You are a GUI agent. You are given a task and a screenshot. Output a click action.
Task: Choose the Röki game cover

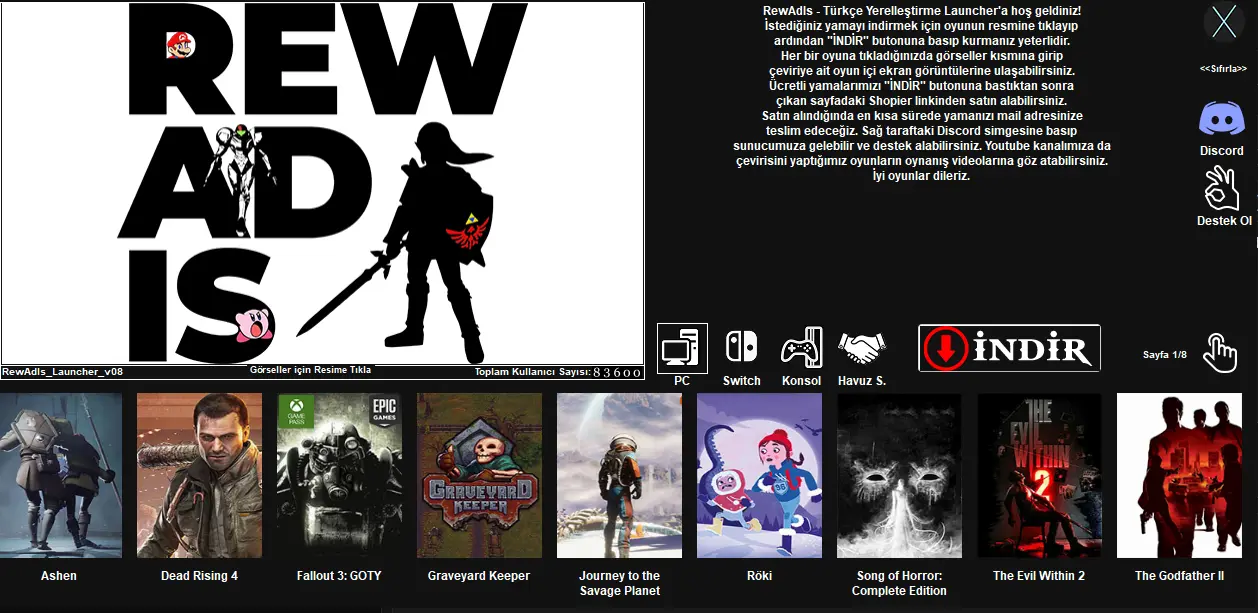pyautogui.click(x=759, y=475)
